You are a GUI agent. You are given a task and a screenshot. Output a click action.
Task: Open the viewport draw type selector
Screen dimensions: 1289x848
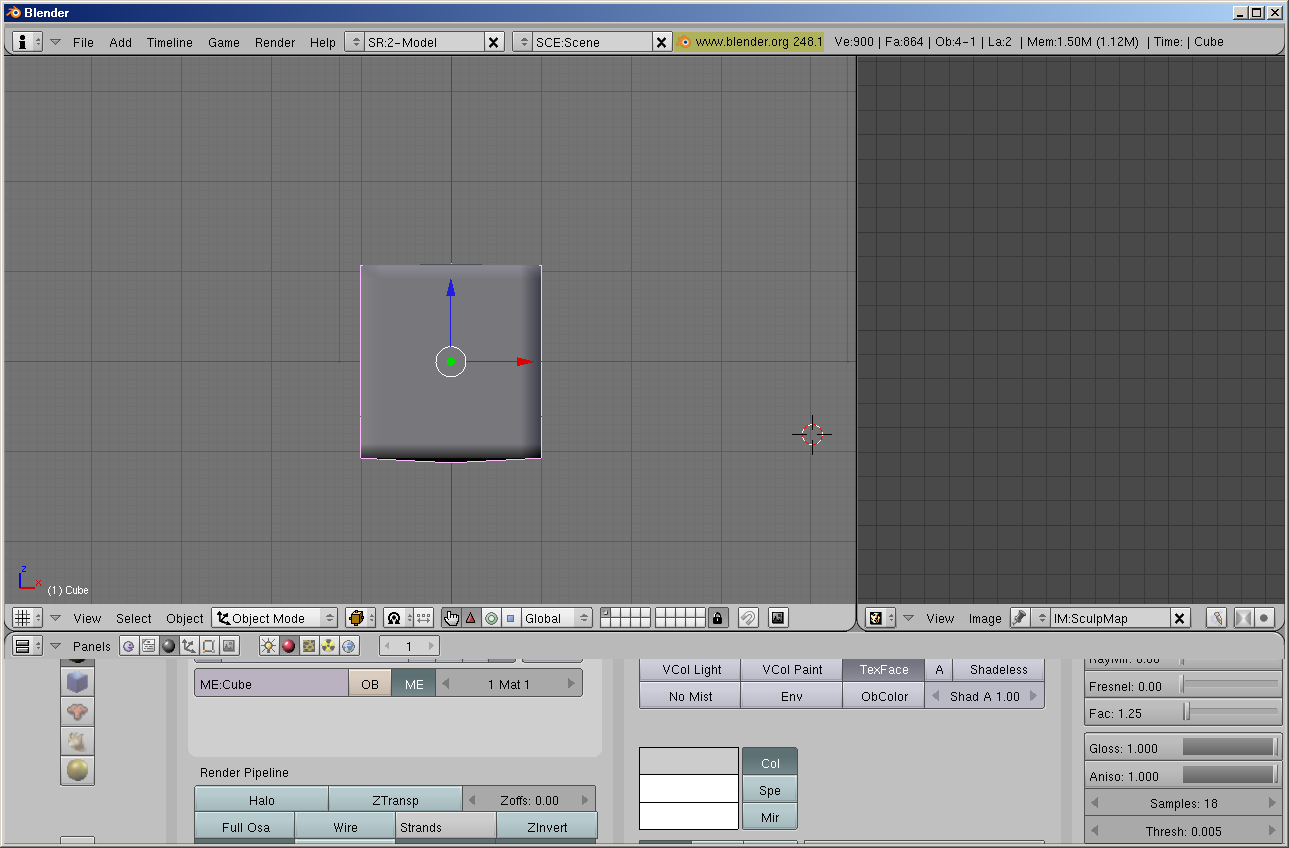coord(360,618)
